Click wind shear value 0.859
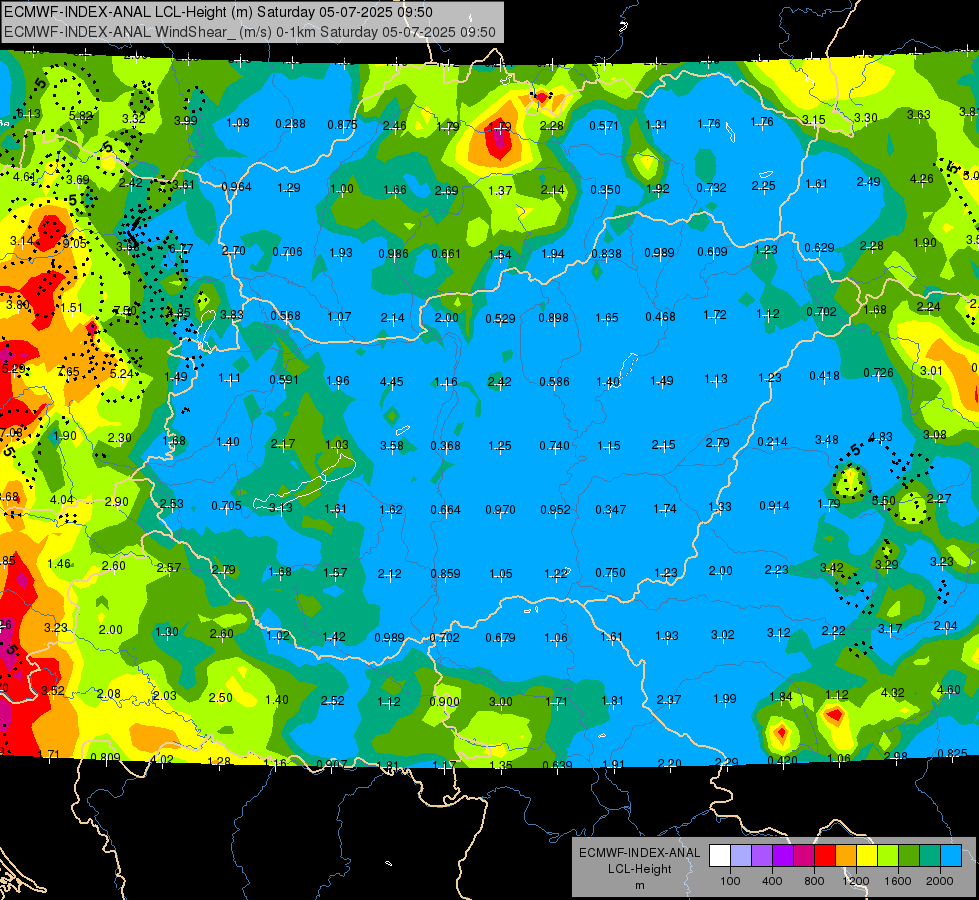 [445, 573]
